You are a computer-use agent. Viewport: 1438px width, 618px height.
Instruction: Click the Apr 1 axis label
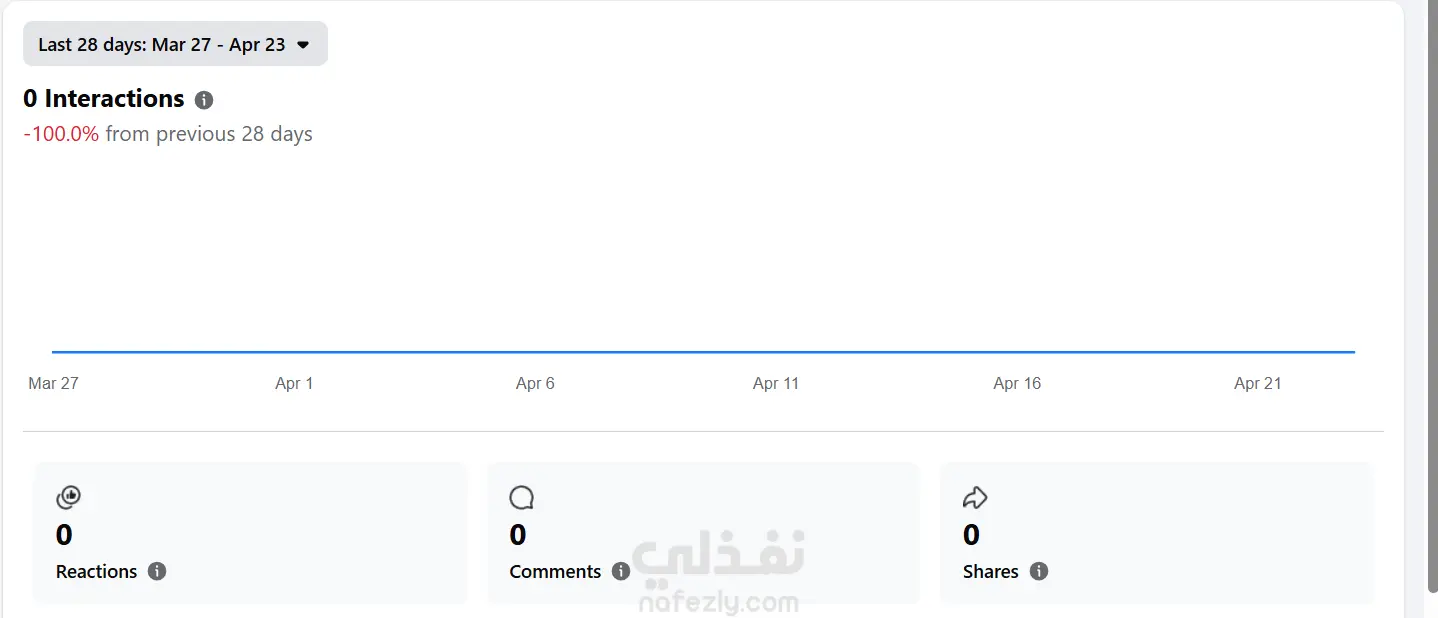(x=294, y=383)
